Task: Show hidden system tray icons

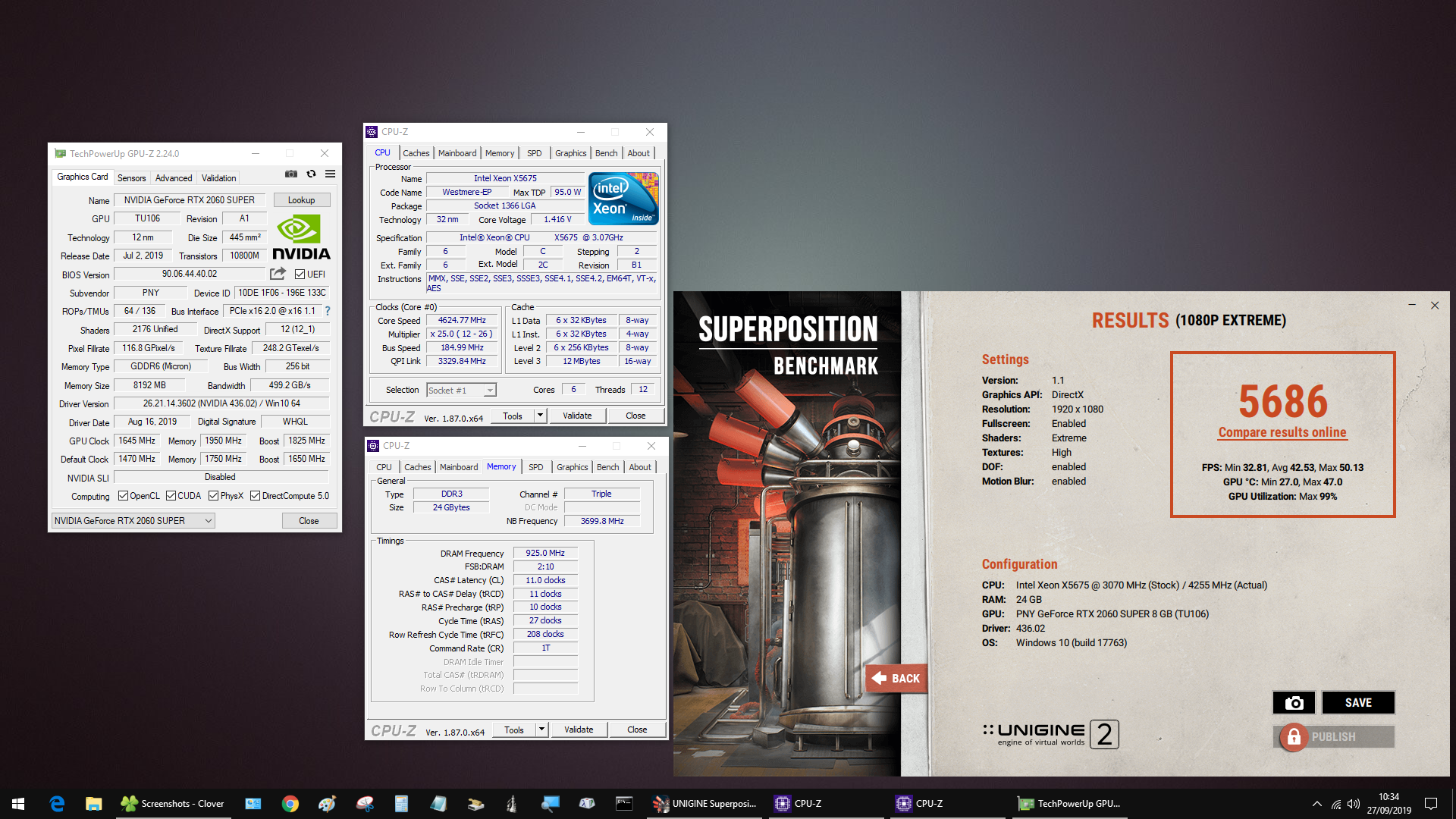Action: point(1317,804)
